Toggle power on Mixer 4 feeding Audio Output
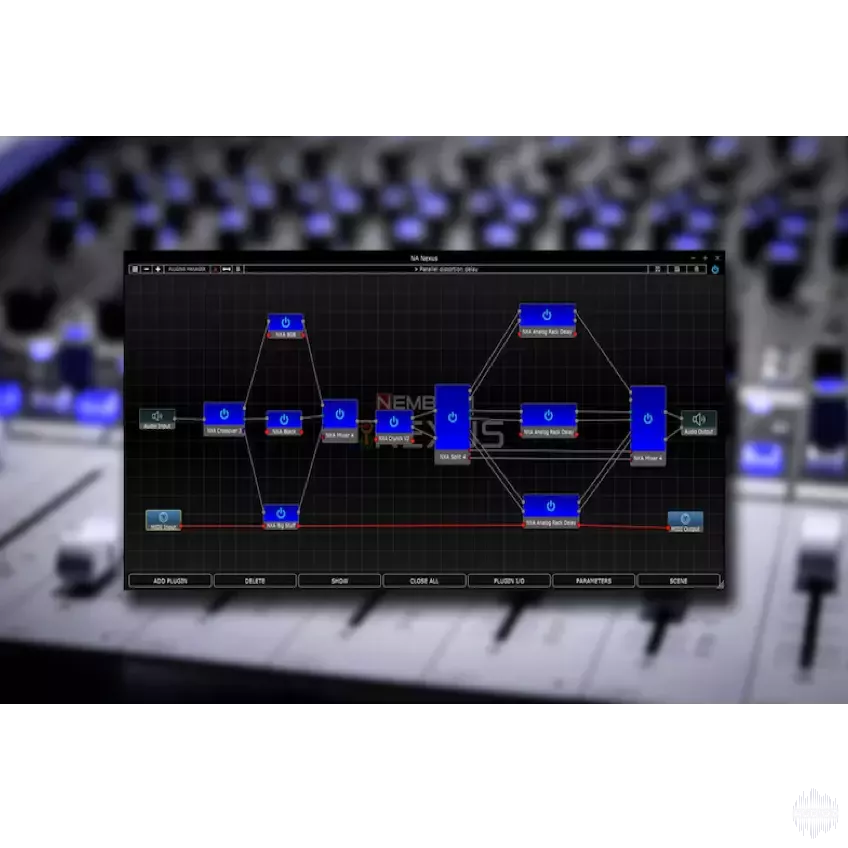Image resolution: width=848 pixels, height=848 pixels. coord(648,419)
